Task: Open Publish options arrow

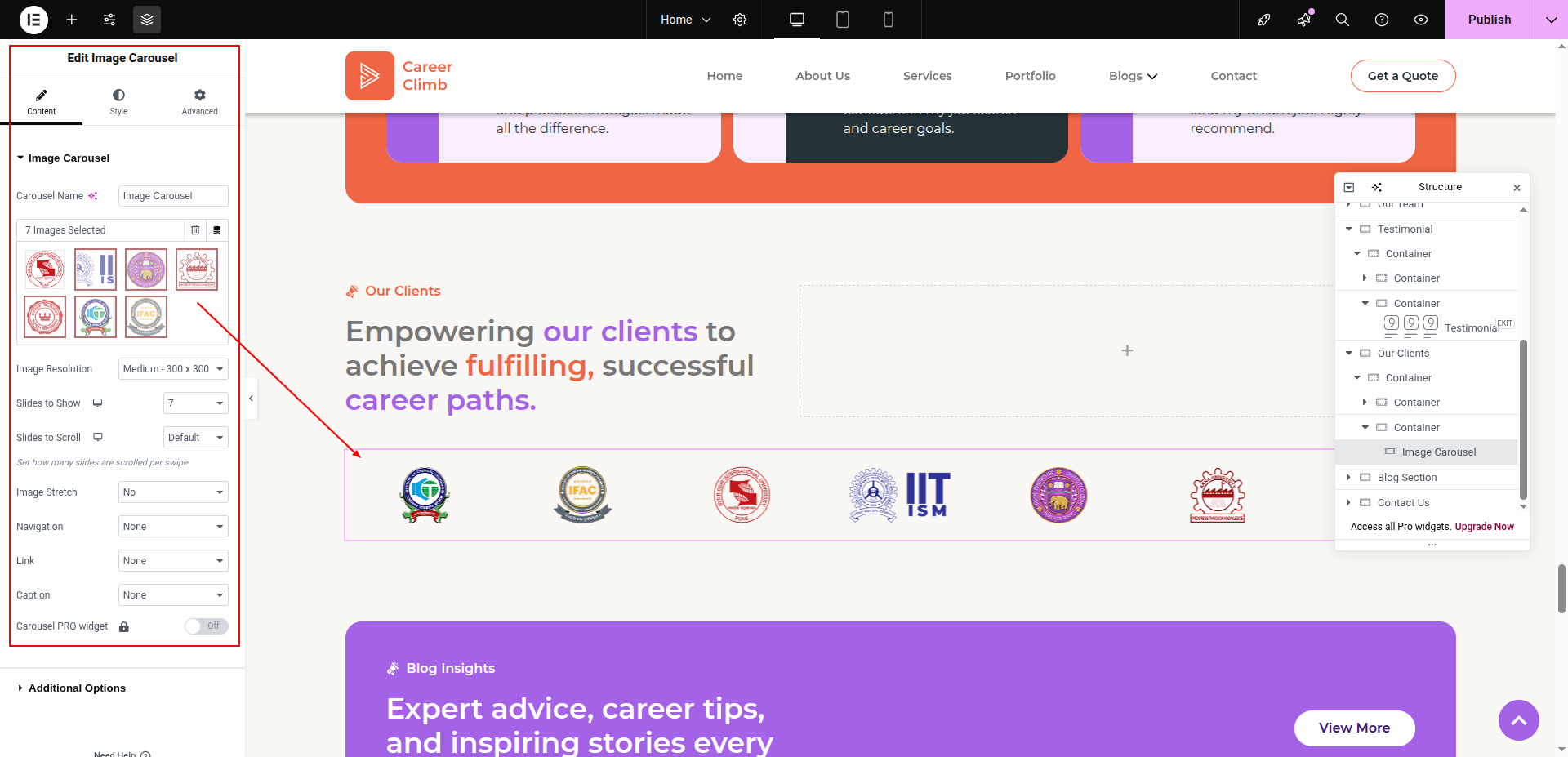Action: 1551,20
